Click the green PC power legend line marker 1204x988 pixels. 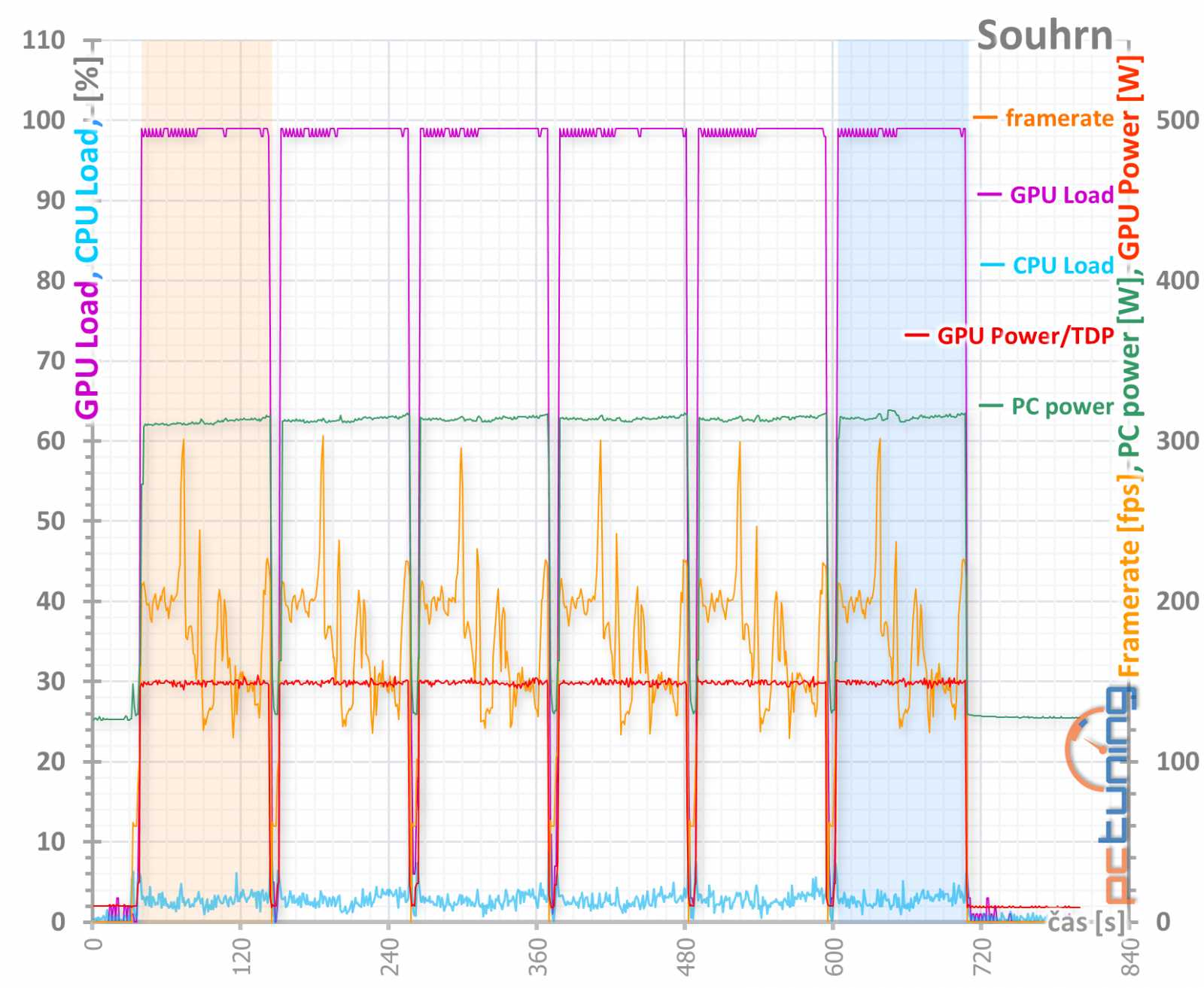(990, 406)
